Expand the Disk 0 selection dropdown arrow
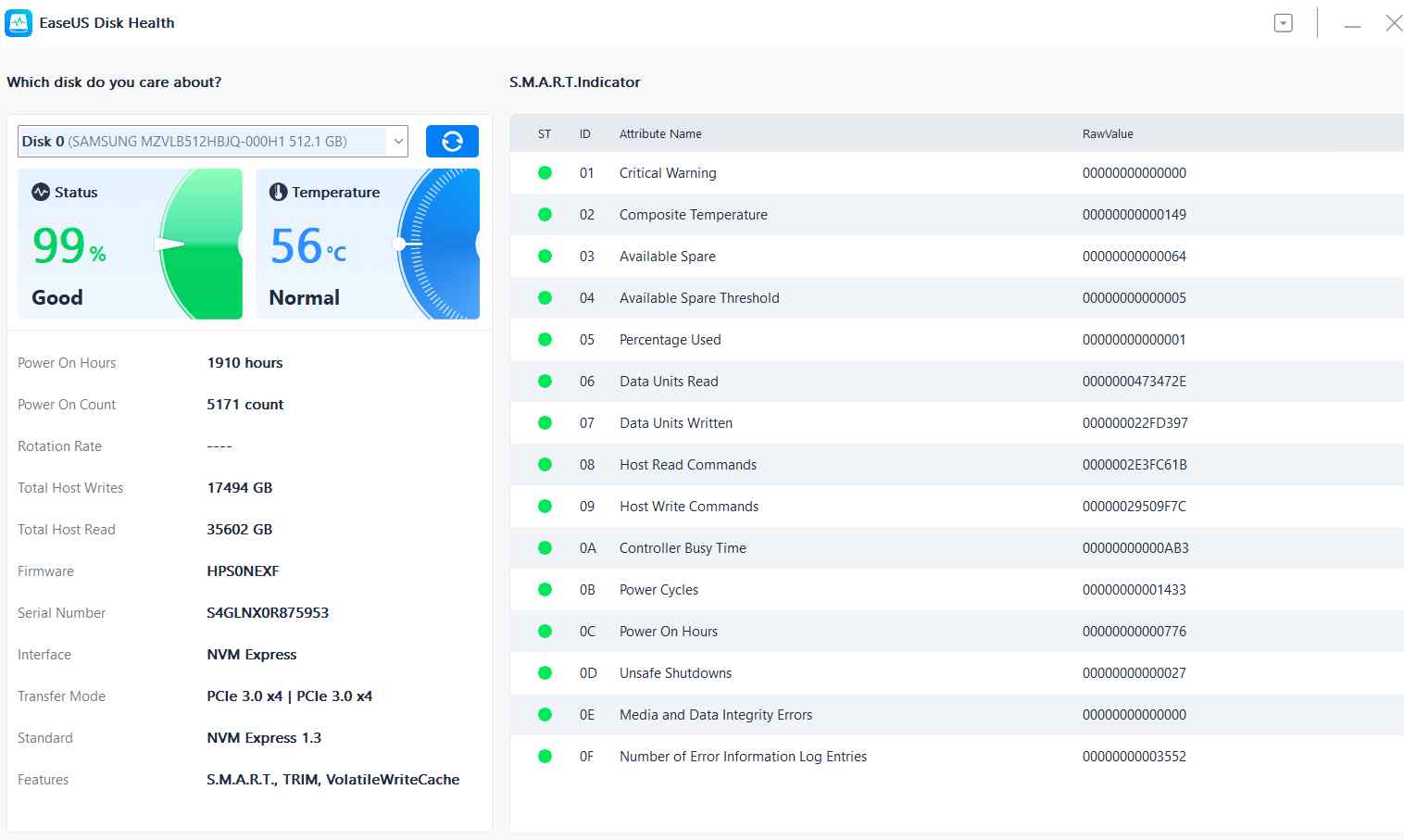Screen dimensions: 1404x840 tap(398, 142)
